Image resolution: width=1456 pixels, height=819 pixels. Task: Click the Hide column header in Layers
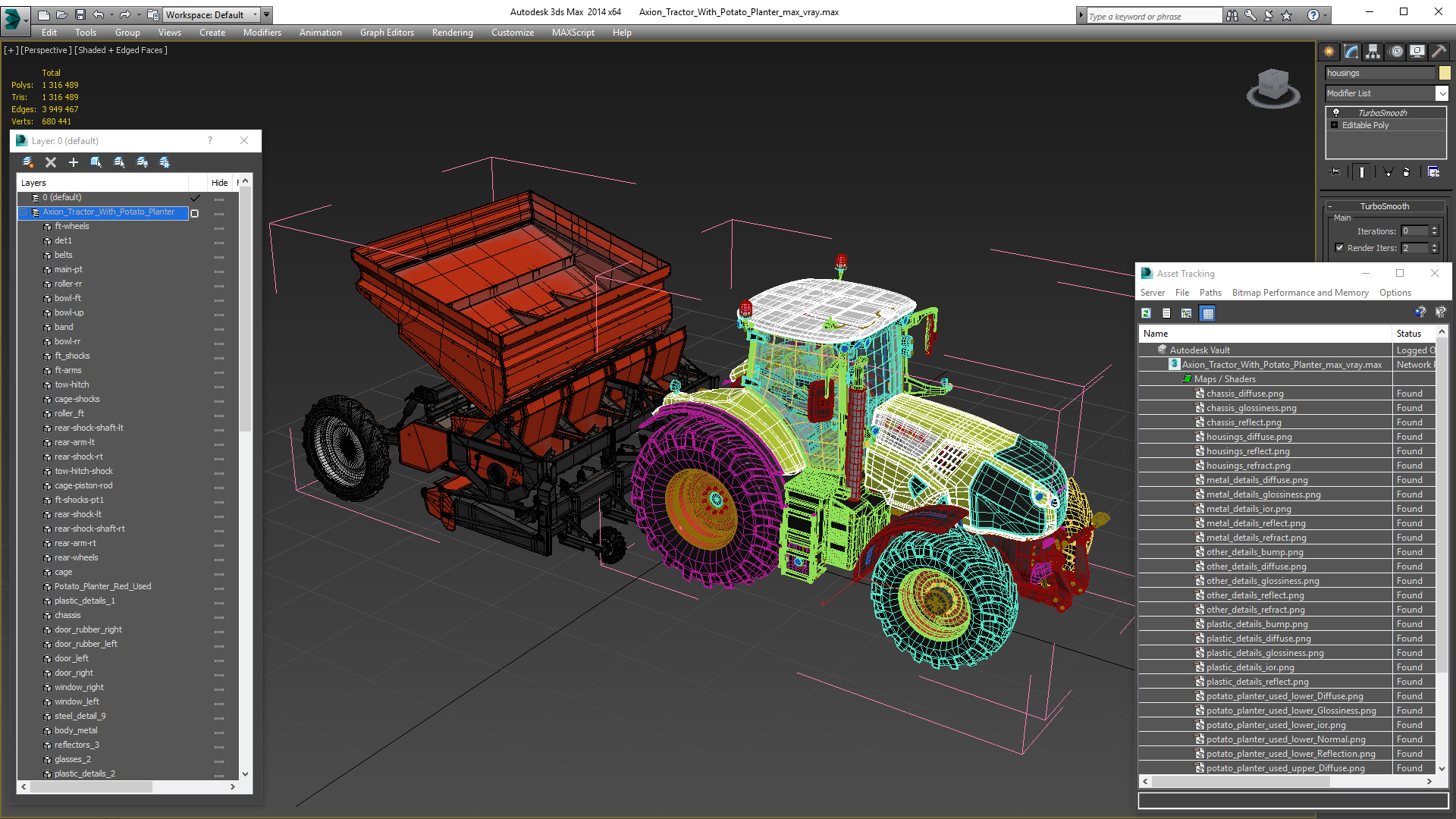pyautogui.click(x=220, y=183)
